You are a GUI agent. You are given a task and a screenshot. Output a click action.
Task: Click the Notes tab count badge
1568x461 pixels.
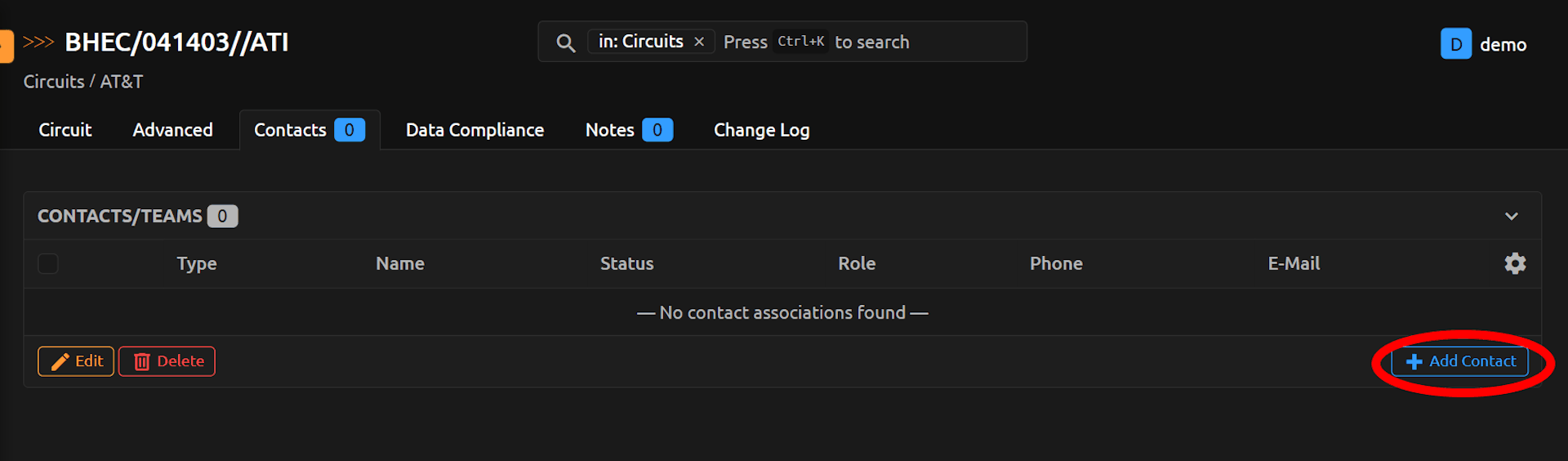657,130
